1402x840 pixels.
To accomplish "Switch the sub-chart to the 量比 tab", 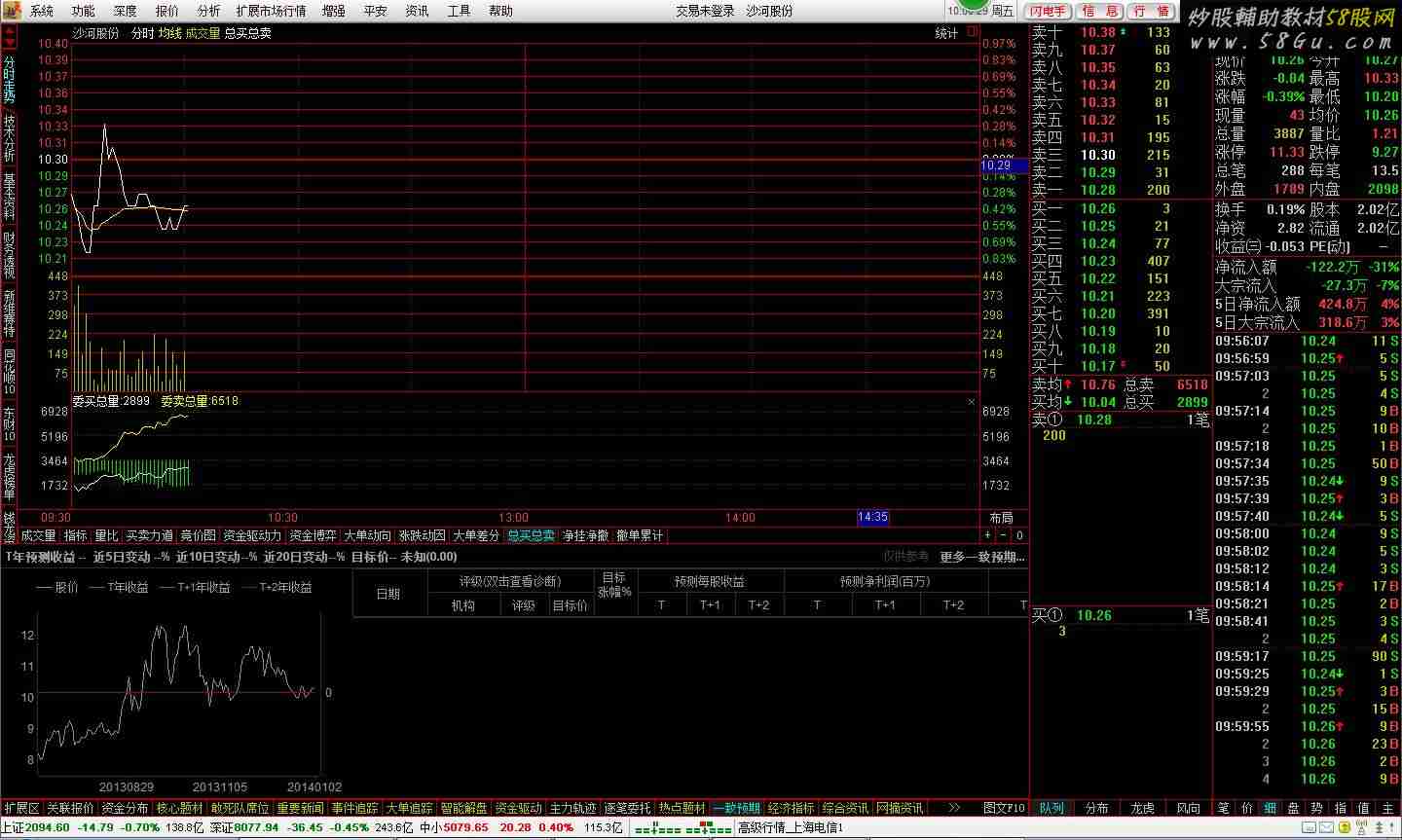I will coord(106,535).
